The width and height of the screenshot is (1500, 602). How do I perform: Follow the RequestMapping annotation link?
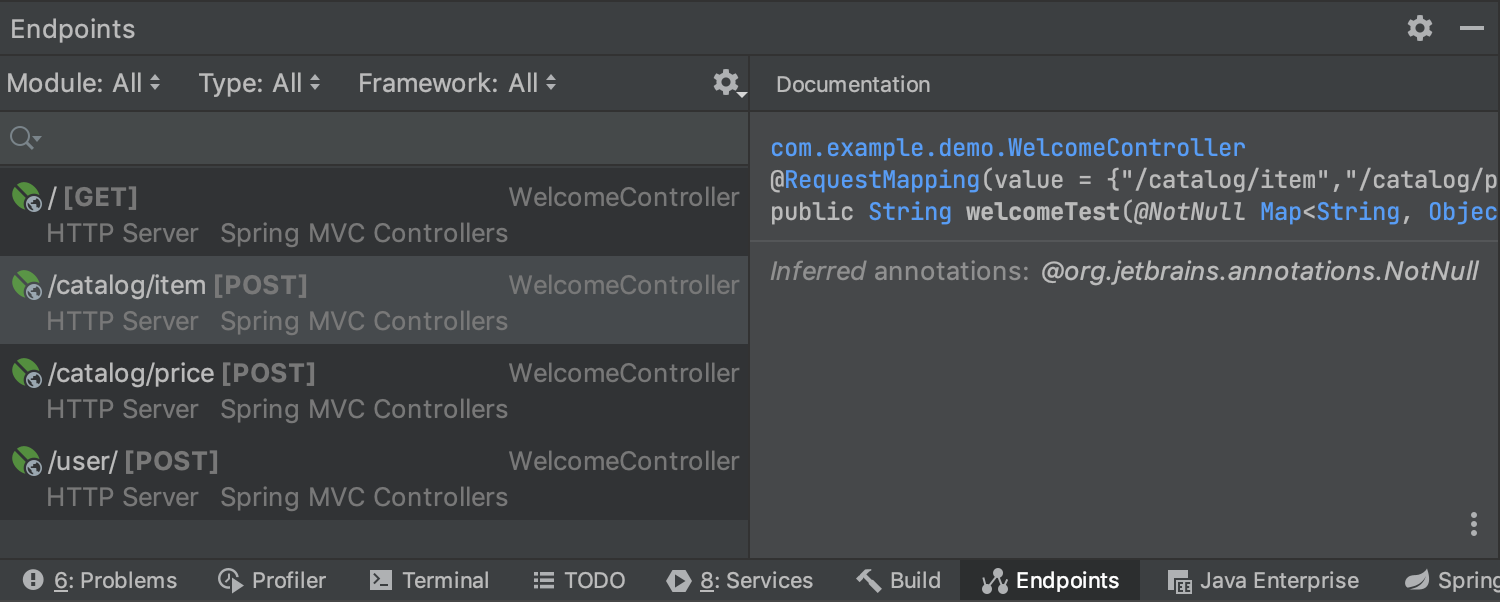tap(882, 180)
